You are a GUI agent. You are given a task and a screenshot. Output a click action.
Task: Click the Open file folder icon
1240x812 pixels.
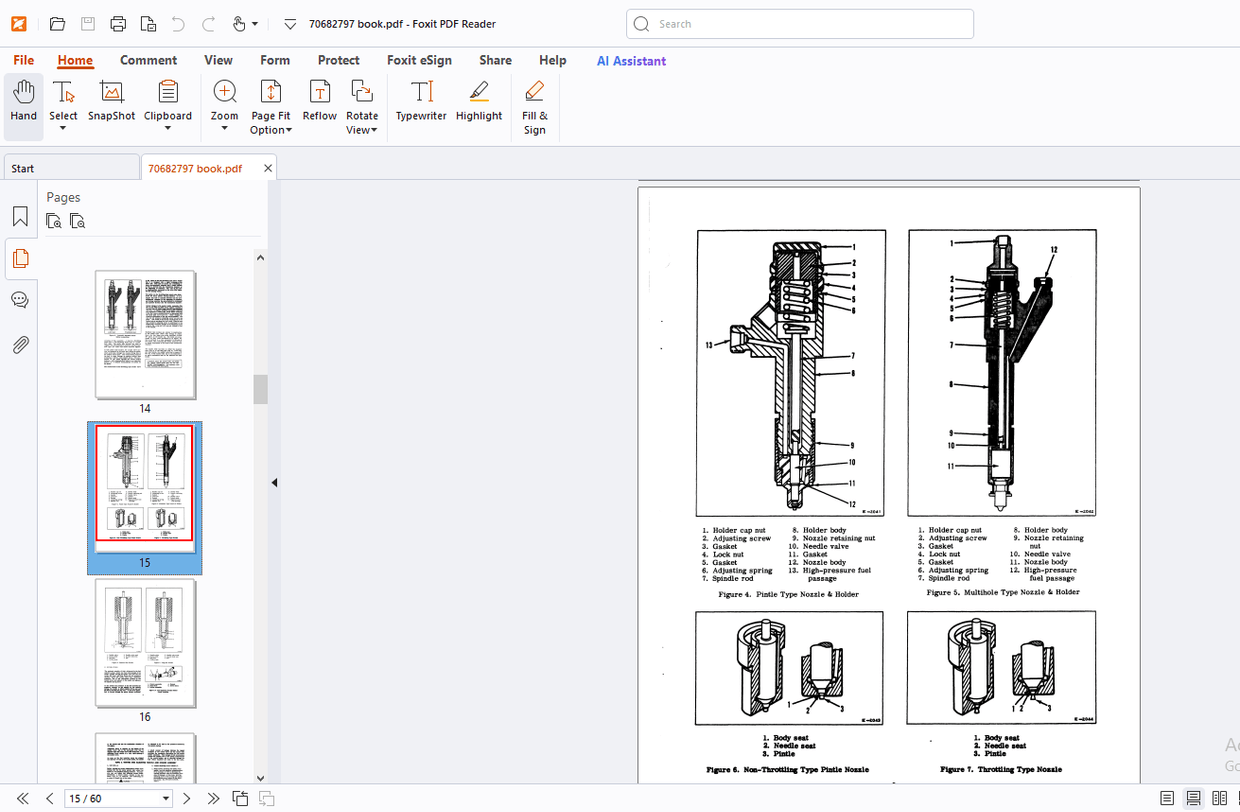(57, 24)
